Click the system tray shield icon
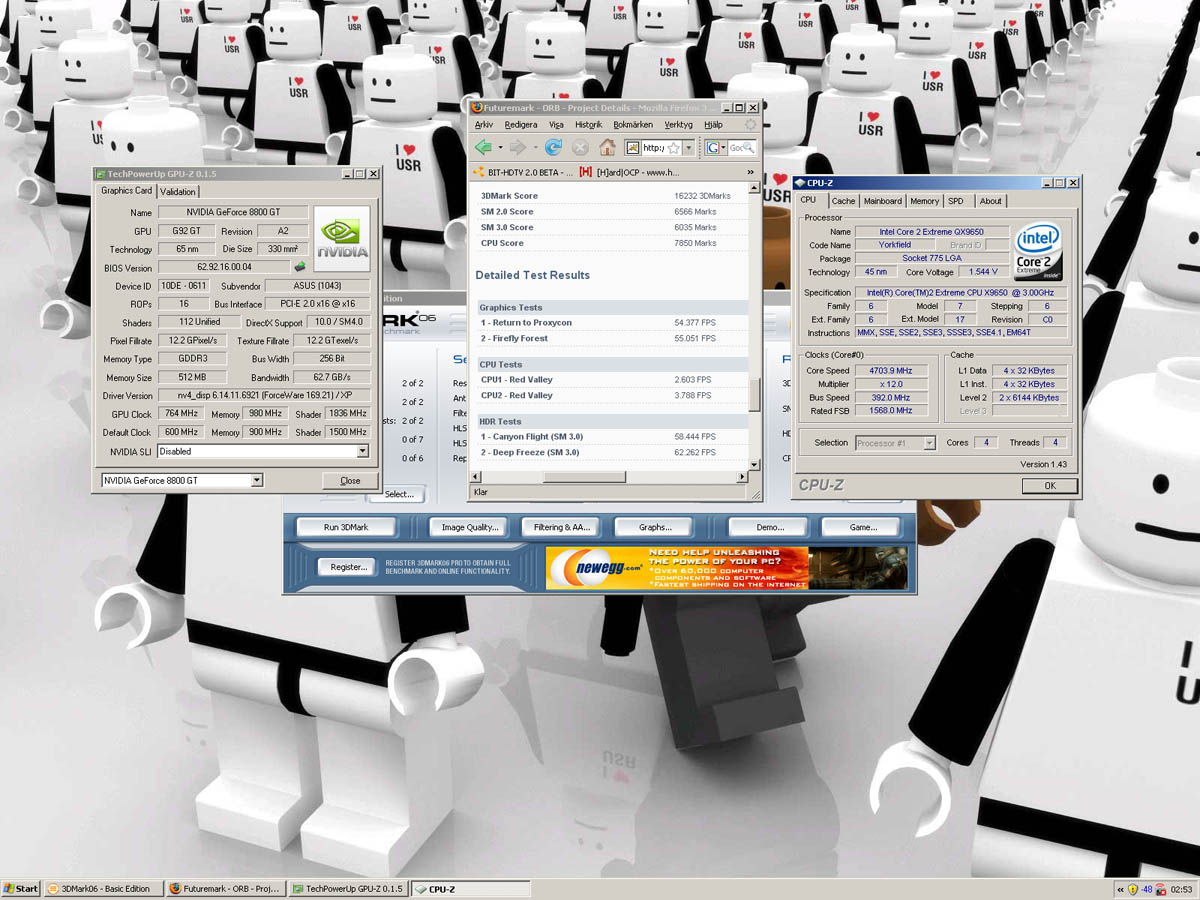Screen dimensions: 1200x900 pos(1133,889)
